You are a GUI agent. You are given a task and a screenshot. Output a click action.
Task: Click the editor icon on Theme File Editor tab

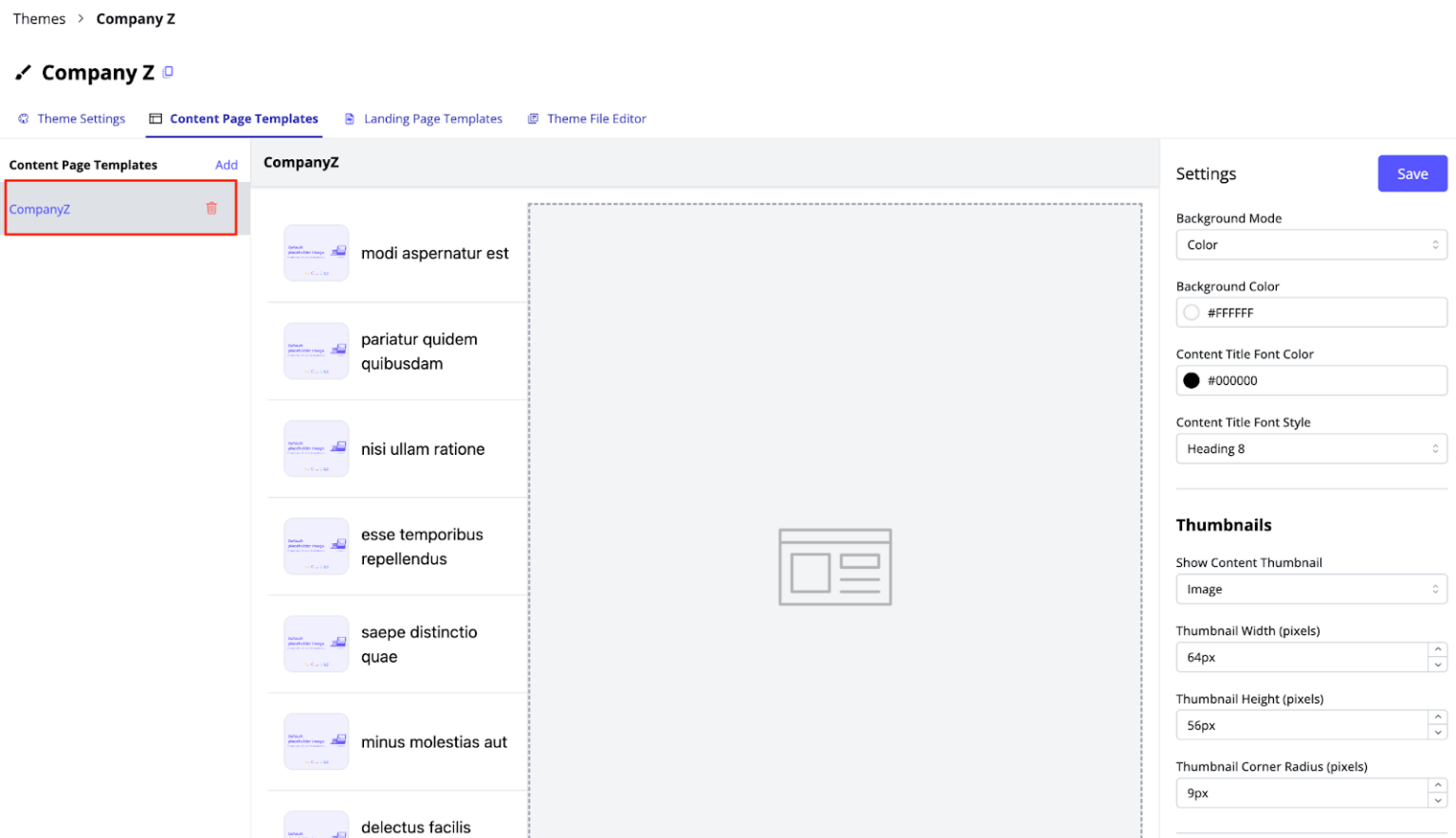533,118
